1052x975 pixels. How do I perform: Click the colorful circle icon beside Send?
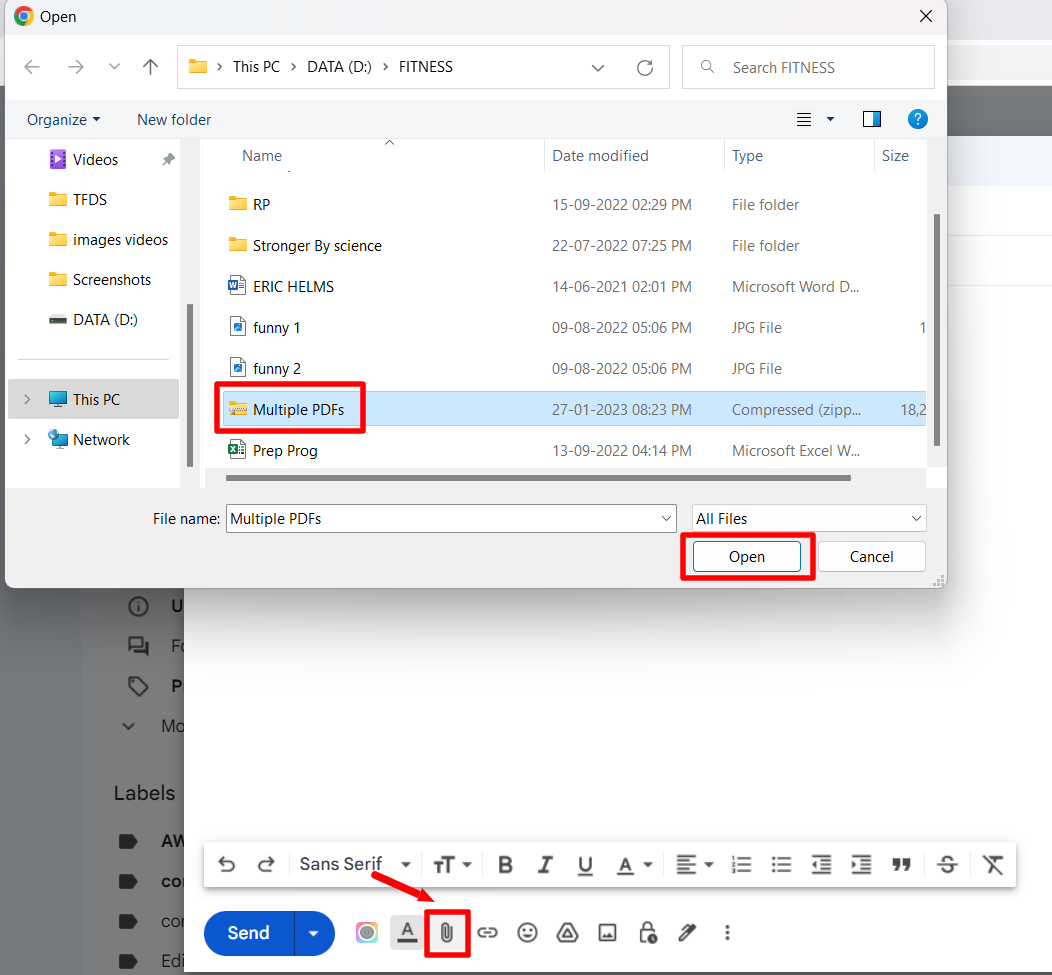point(367,933)
